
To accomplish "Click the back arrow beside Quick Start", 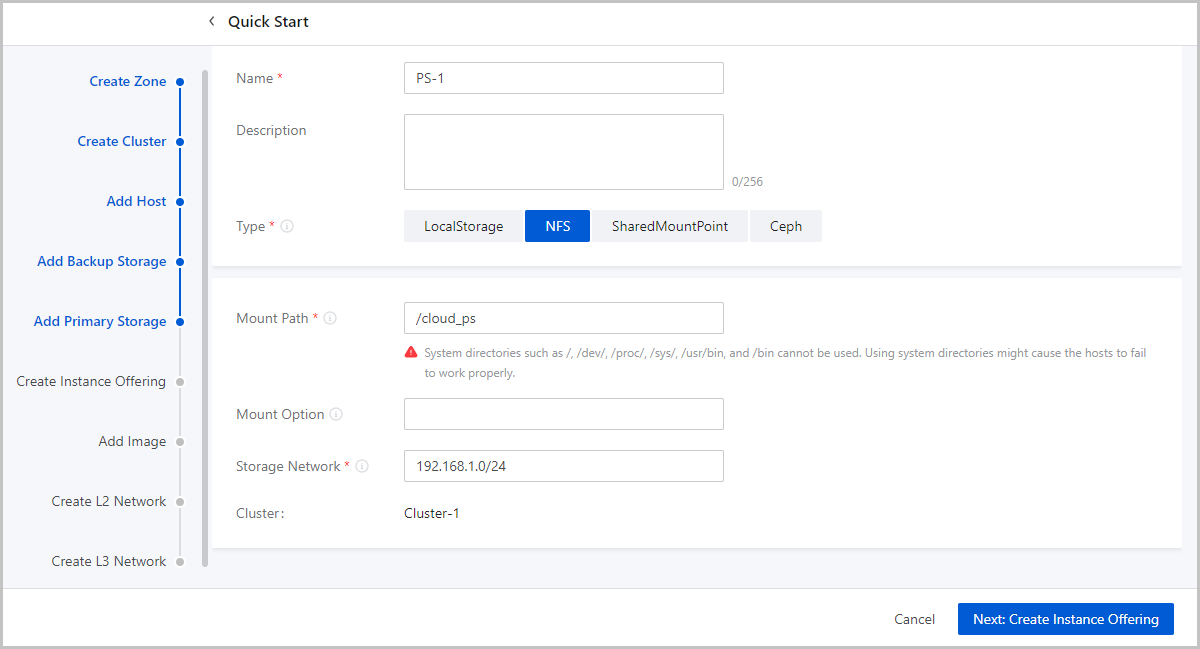I will pos(211,21).
